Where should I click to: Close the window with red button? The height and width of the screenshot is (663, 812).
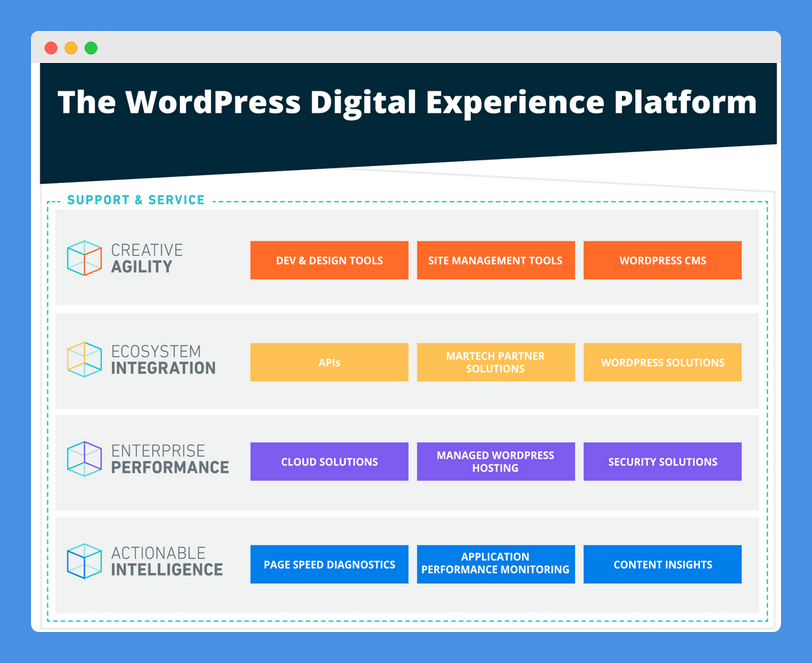(51, 48)
